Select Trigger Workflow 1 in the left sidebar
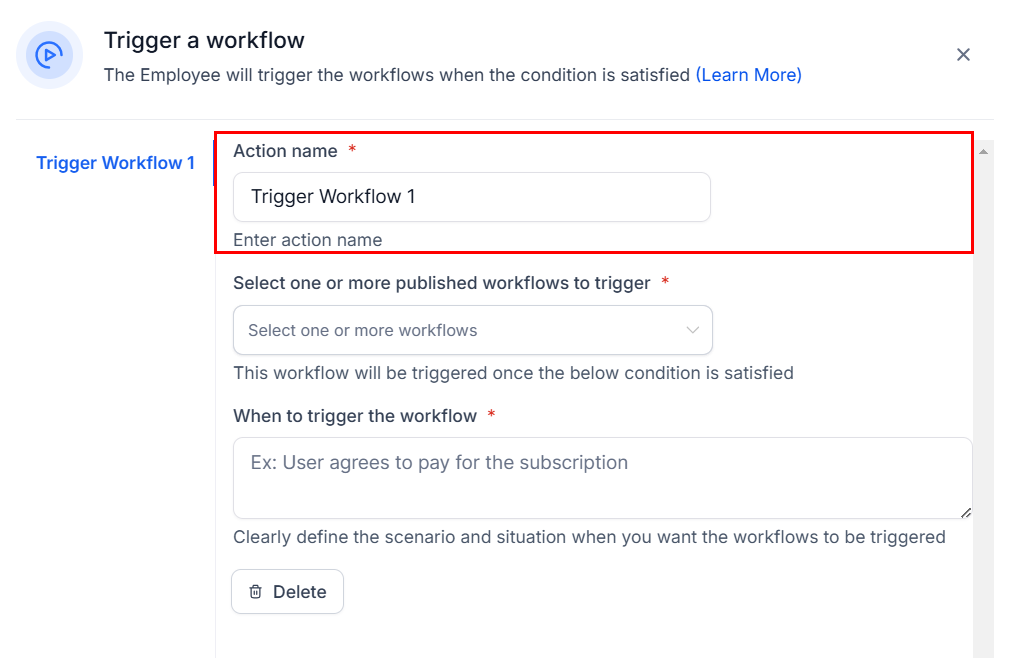The width and height of the screenshot is (1016, 658). pyautogui.click(x=116, y=162)
